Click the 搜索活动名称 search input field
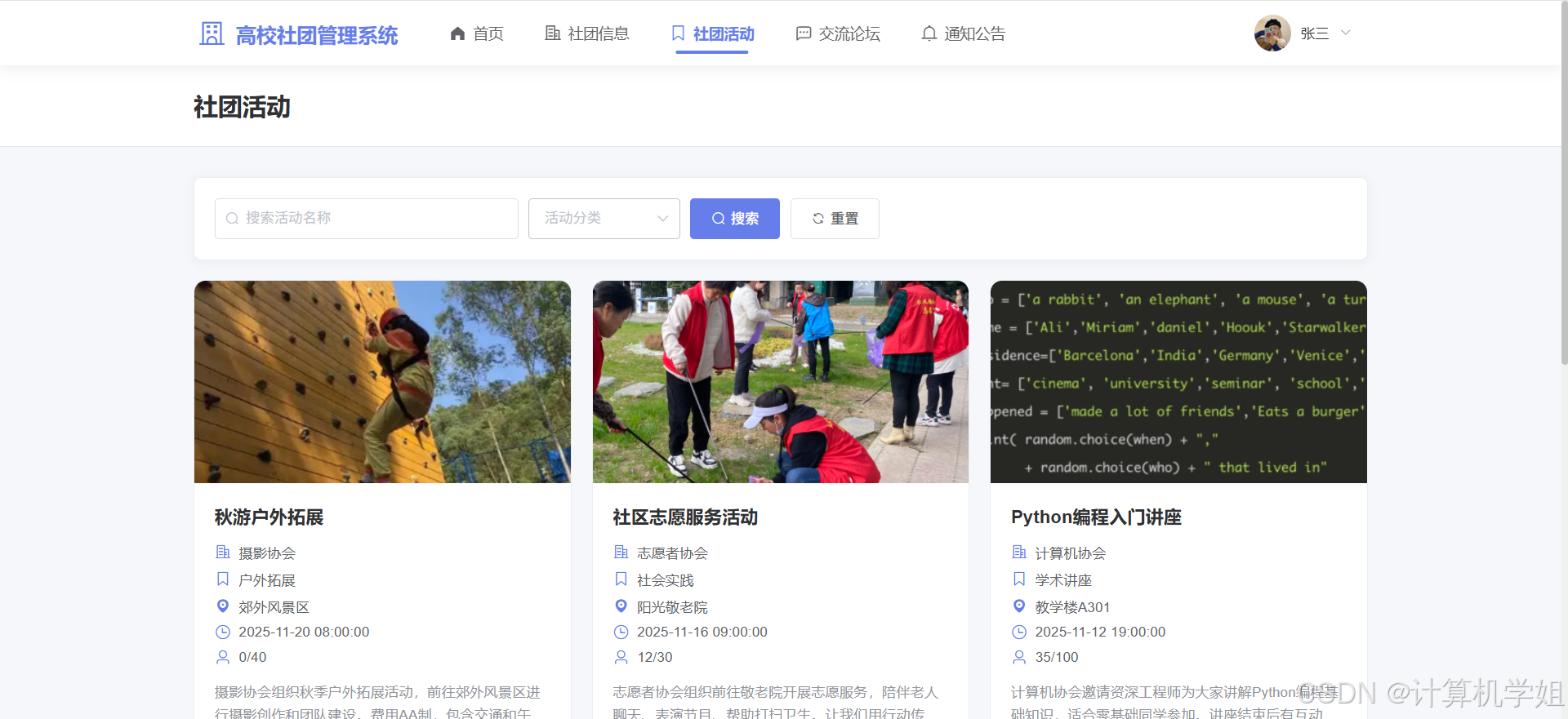Screen dimensions: 1568x719 click(x=367, y=219)
